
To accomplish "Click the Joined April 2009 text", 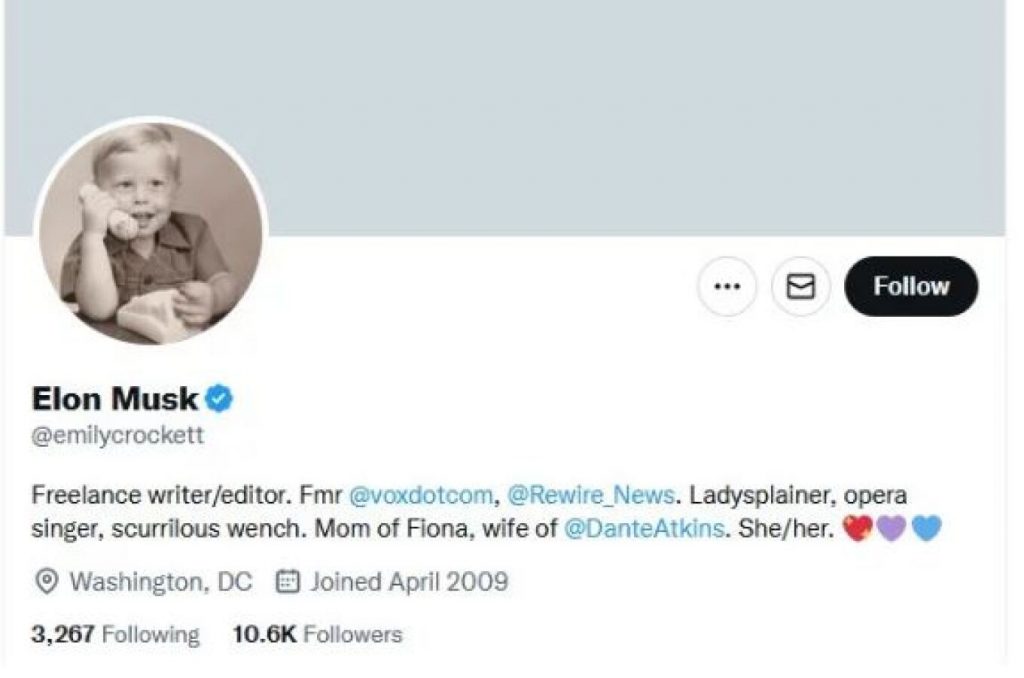I will [408, 581].
